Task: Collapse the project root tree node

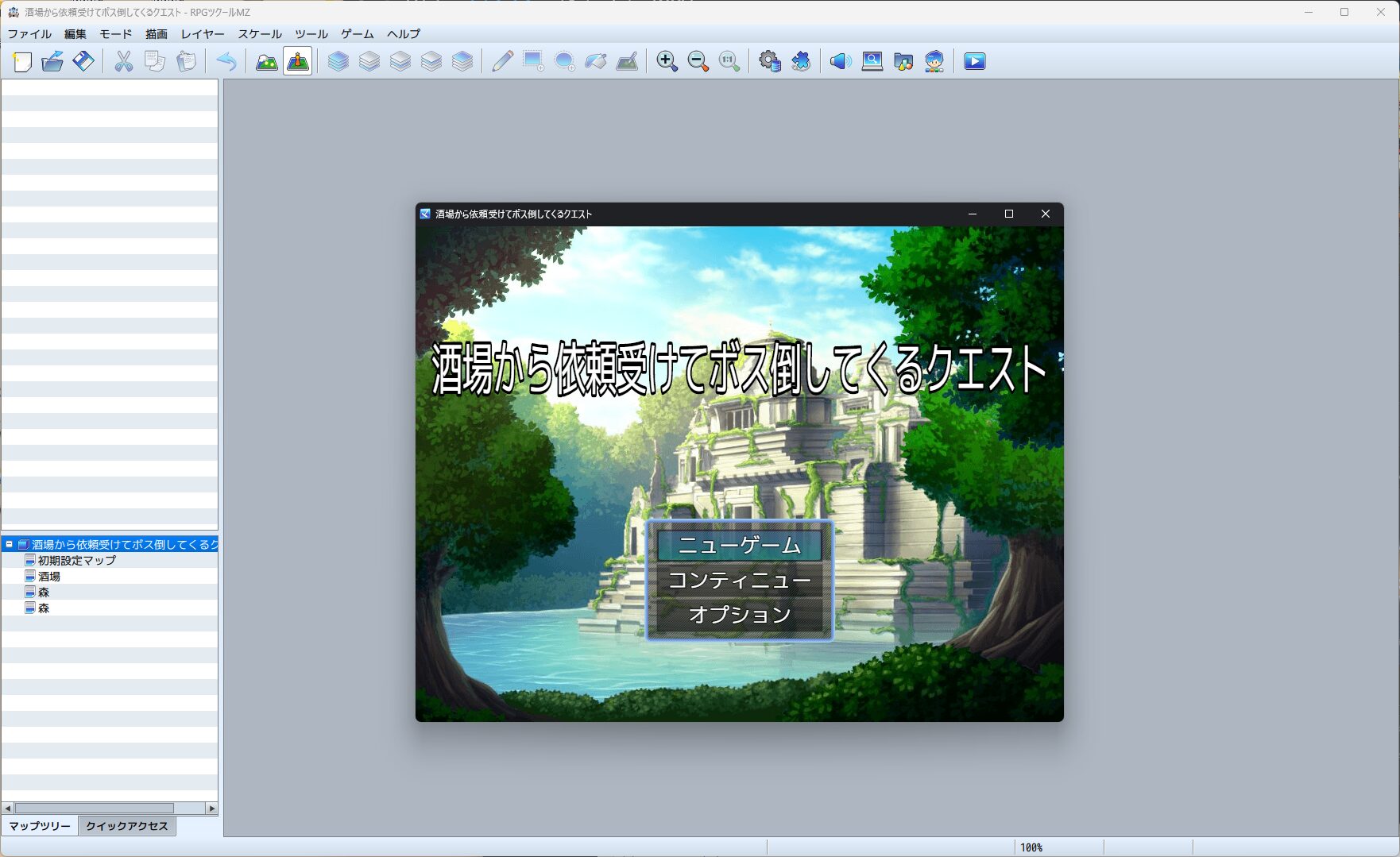Action: pyautogui.click(x=10, y=544)
